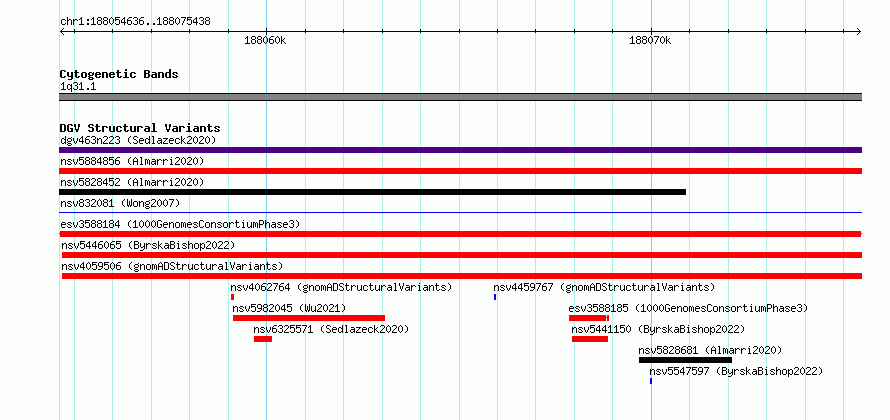Select the thin blue nsv832081 variant line

click(460, 213)
